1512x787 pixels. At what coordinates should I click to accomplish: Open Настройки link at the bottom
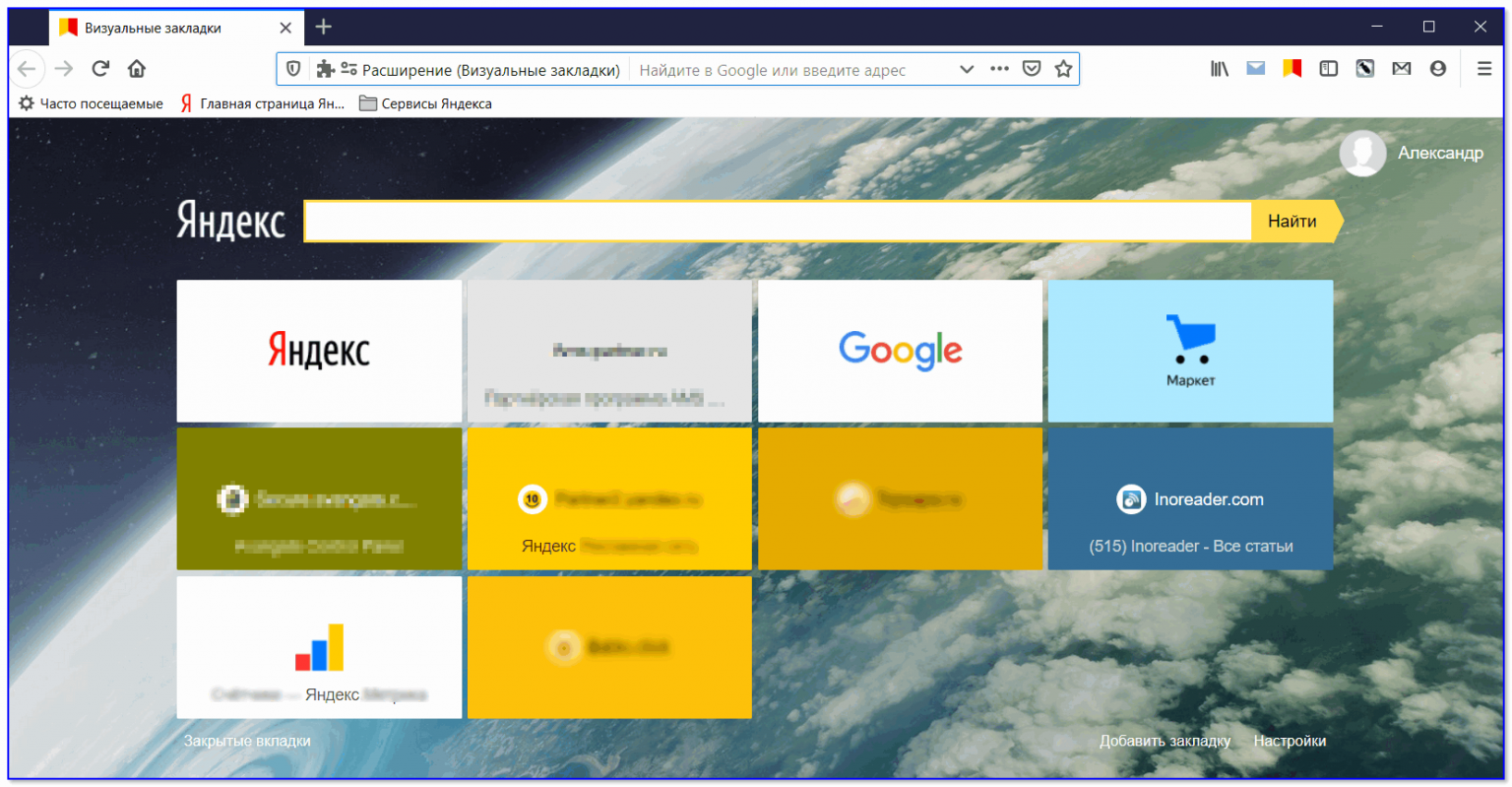1290,741
